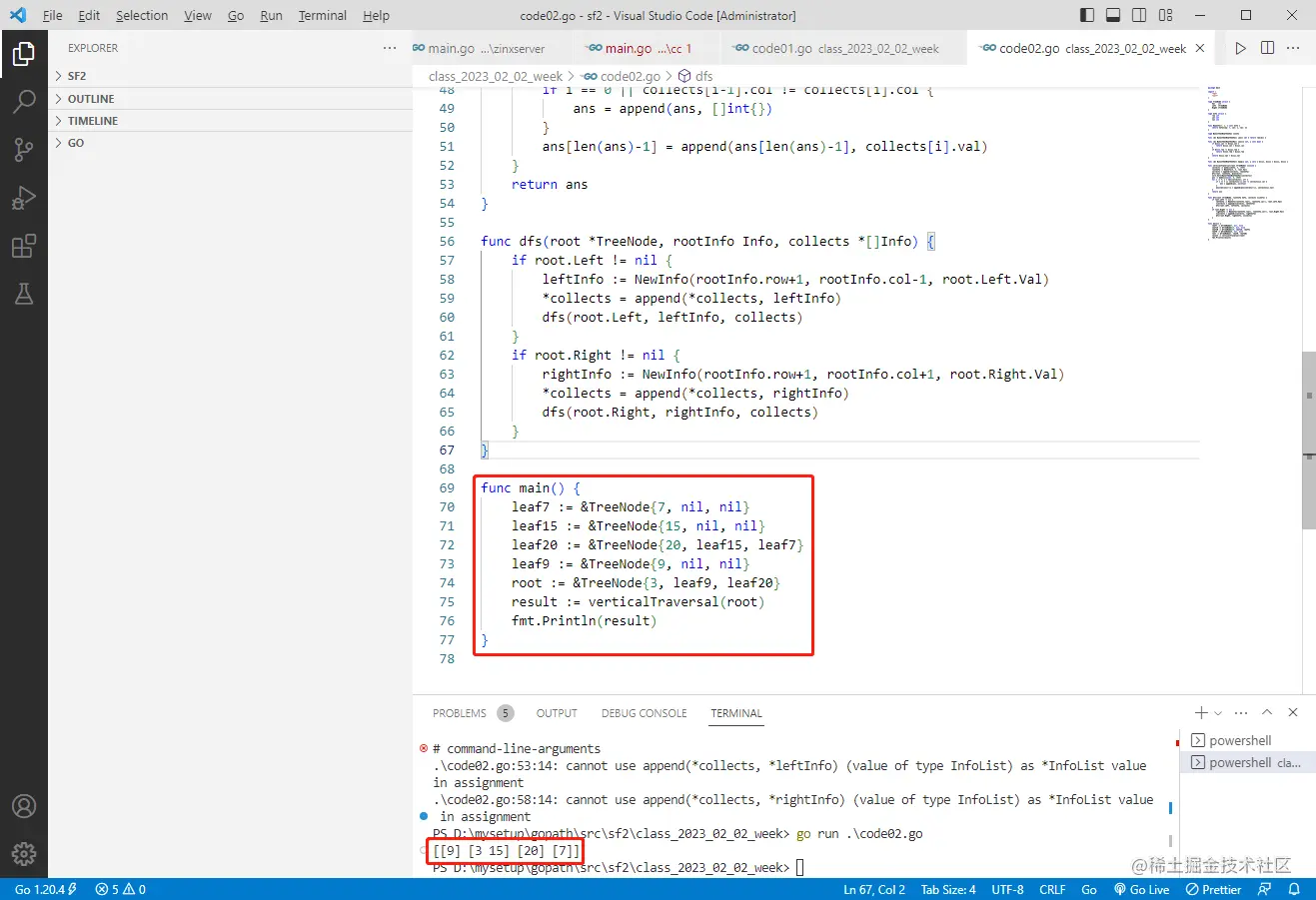
Task: Select the TERMINAL panel tab
Action: pyautogui.click(x=736, y=713)
